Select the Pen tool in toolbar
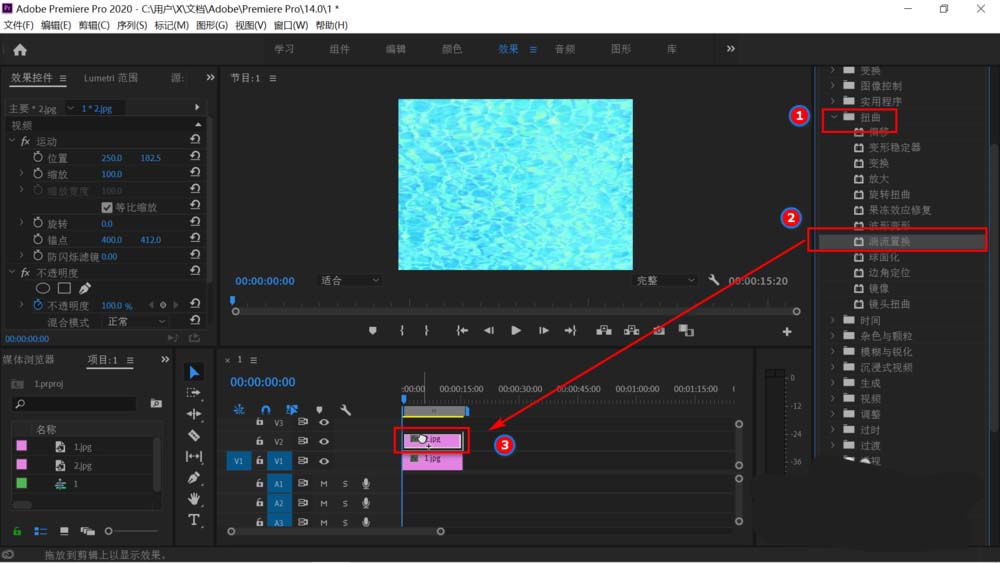Screen dimensions: 1000x563 [194, 478]
